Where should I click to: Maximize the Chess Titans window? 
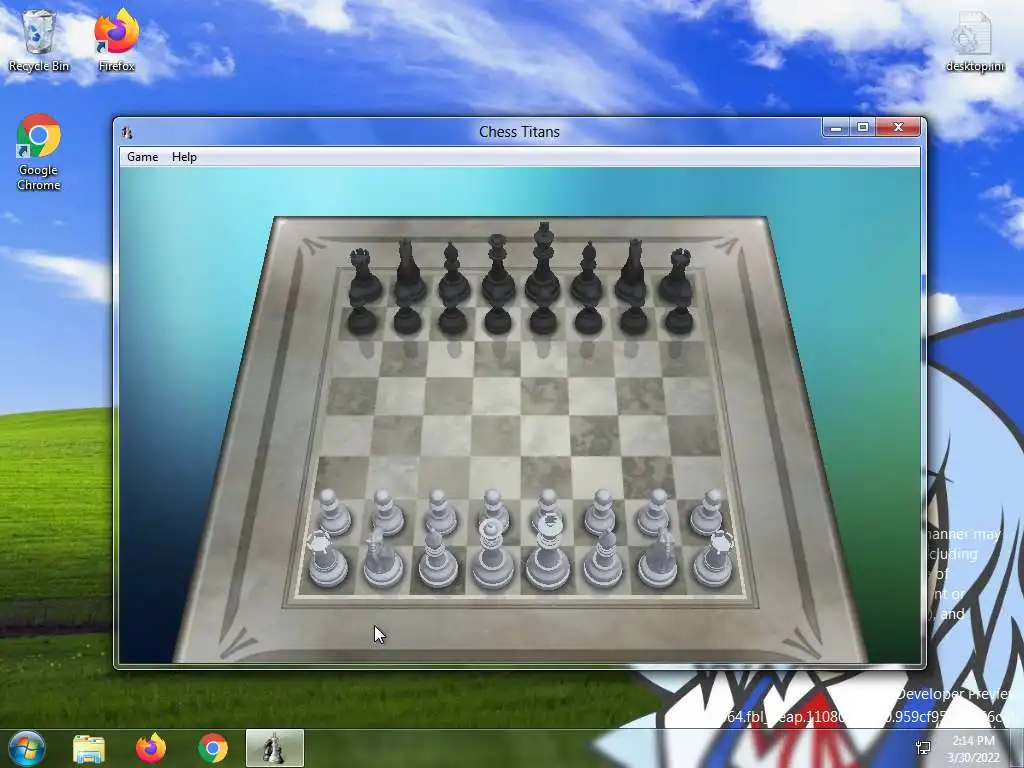863,127
